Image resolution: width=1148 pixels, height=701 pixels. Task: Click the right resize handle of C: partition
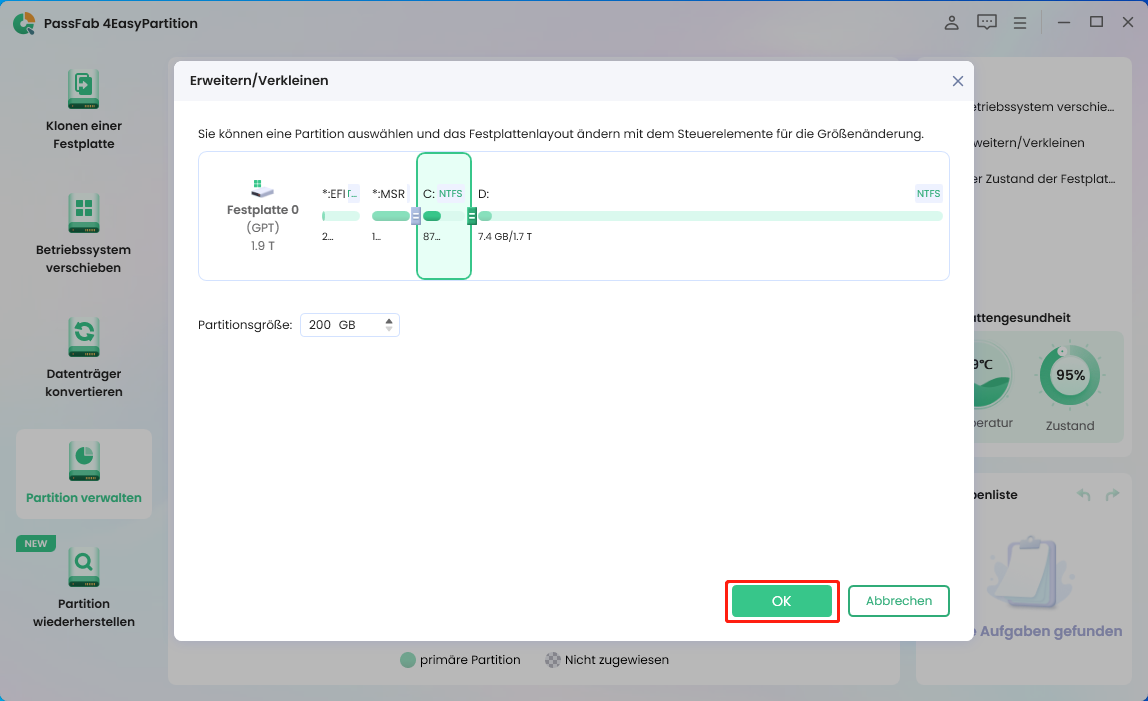[472, 216]
